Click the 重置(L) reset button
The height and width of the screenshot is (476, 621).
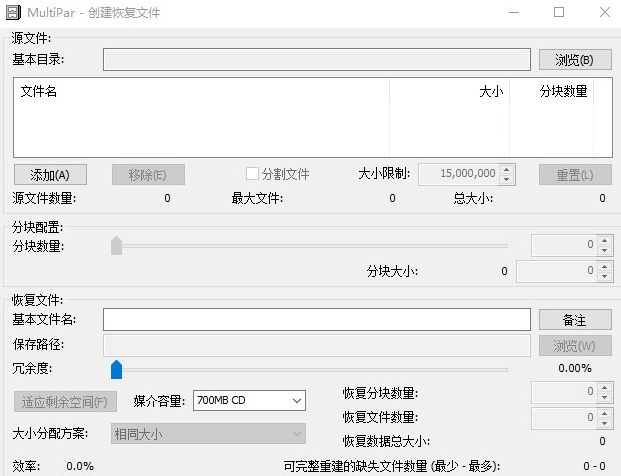click(x=575, y=175)
